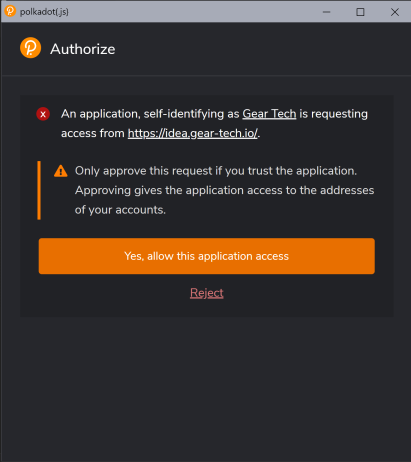This screenshot has width=411, height=462.
Task: Approve with 'Yes, allow this application access'
Action: tap(207, 256)
